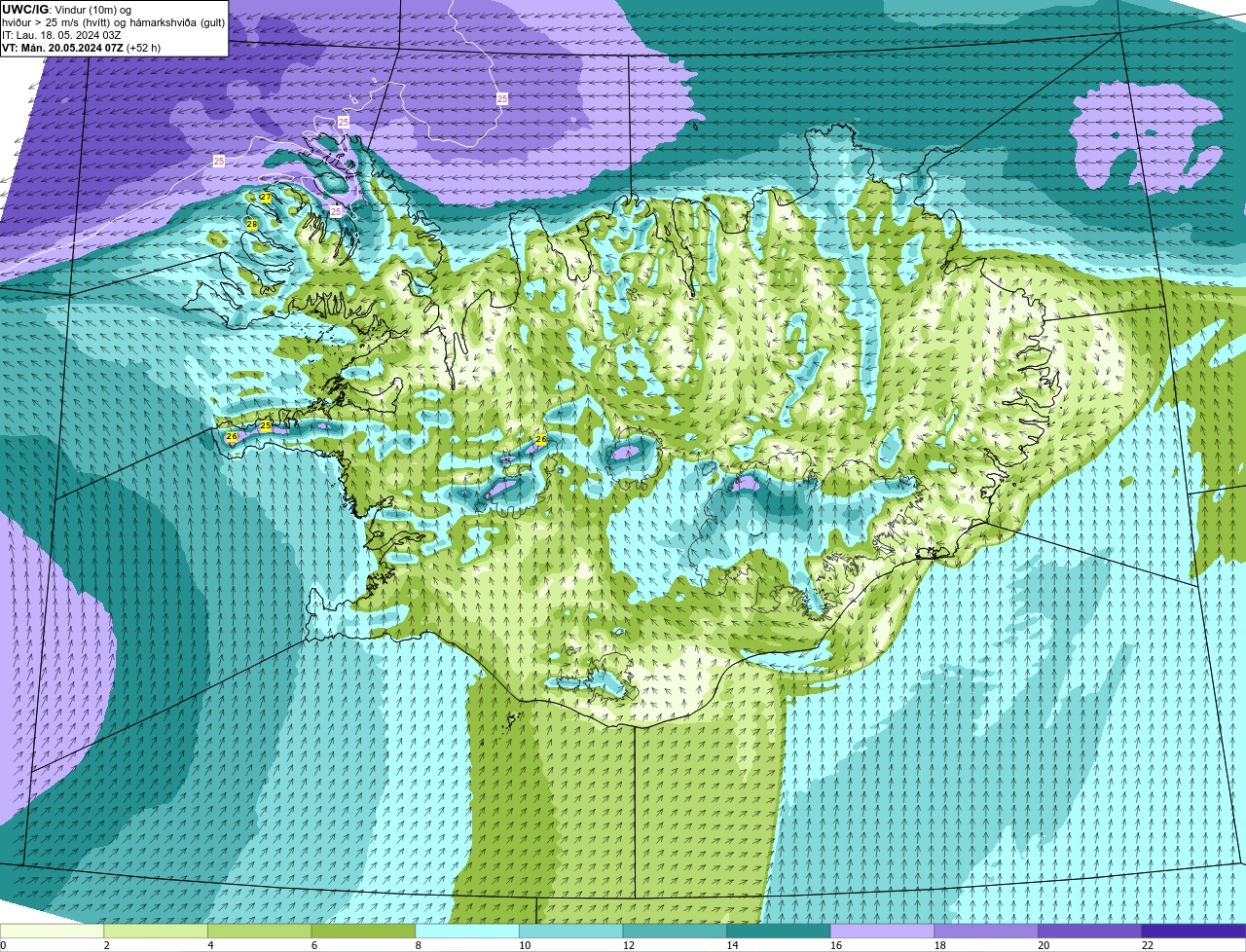The image size is (1246, 952).
Task: Click legend scale number 10
Action: (x=525, y=945)
